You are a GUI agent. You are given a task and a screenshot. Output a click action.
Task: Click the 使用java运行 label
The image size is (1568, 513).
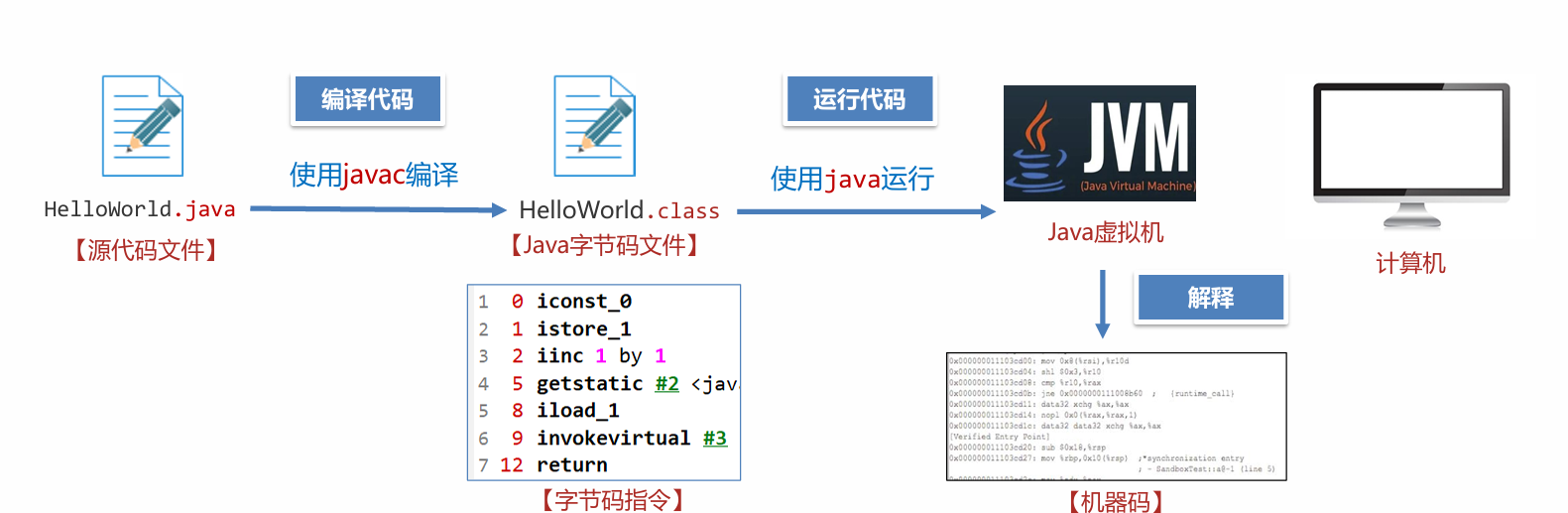coord(852,180)
